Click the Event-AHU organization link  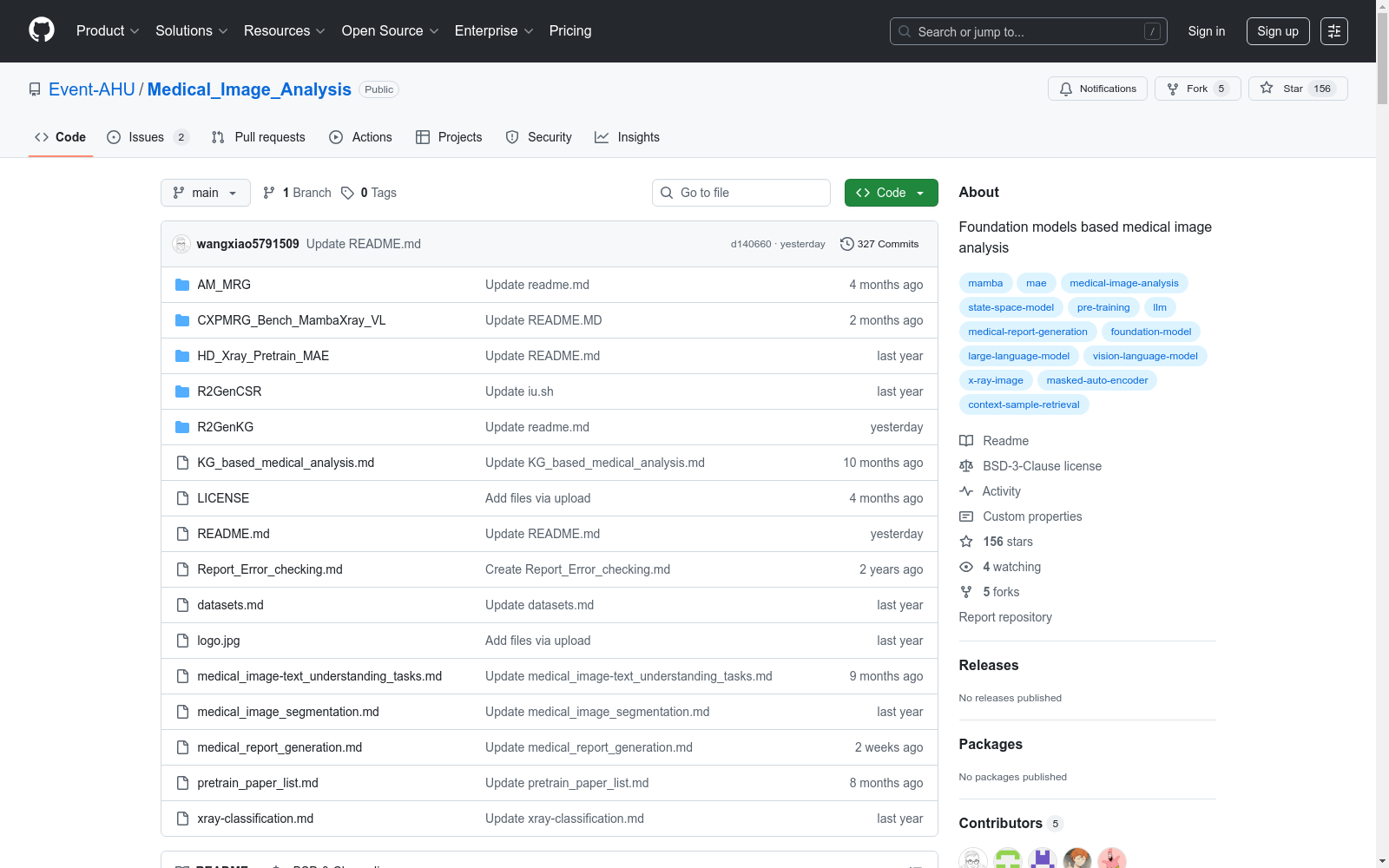pyautogui.click(x=92, y=89)
